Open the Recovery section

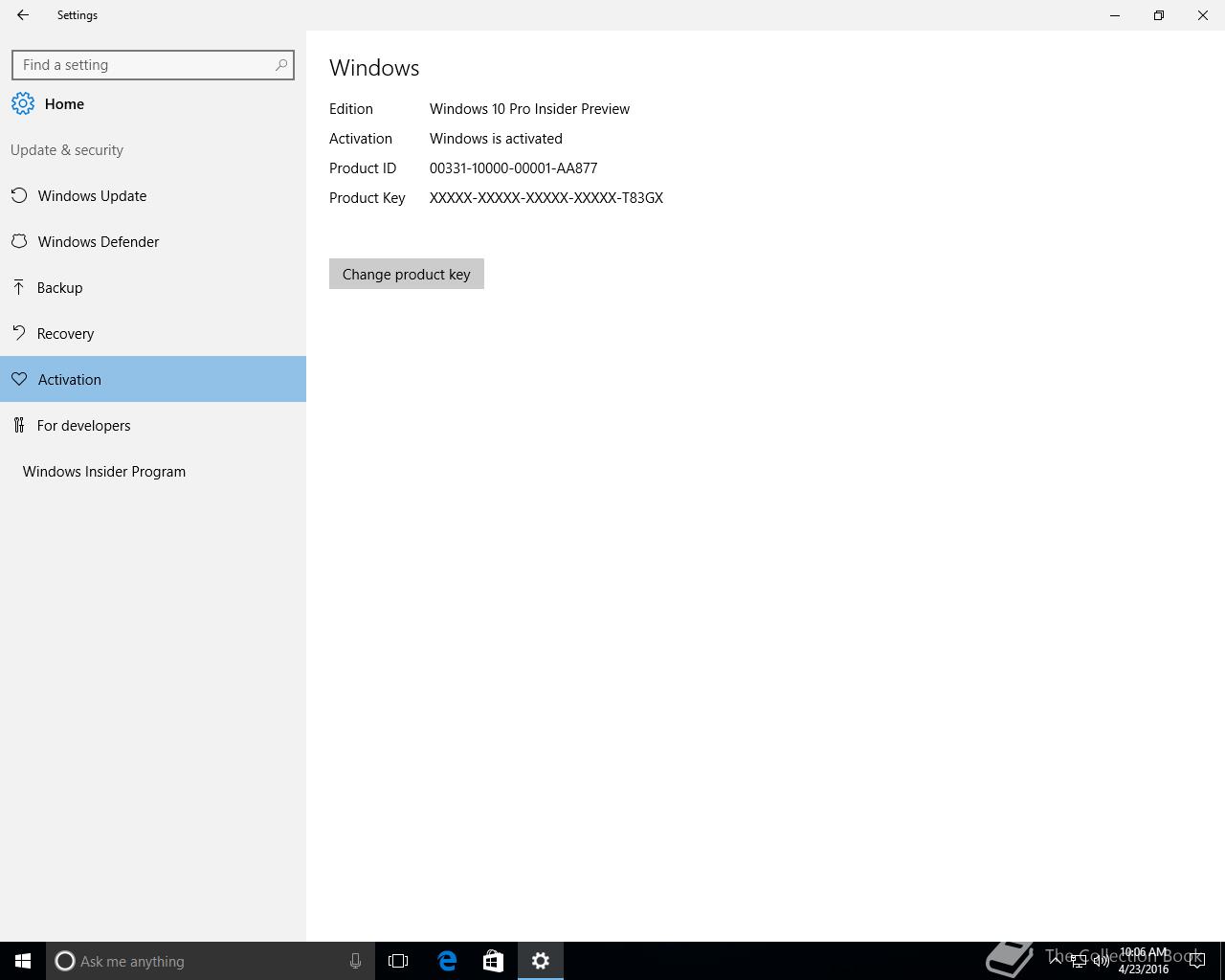point(153,333)
